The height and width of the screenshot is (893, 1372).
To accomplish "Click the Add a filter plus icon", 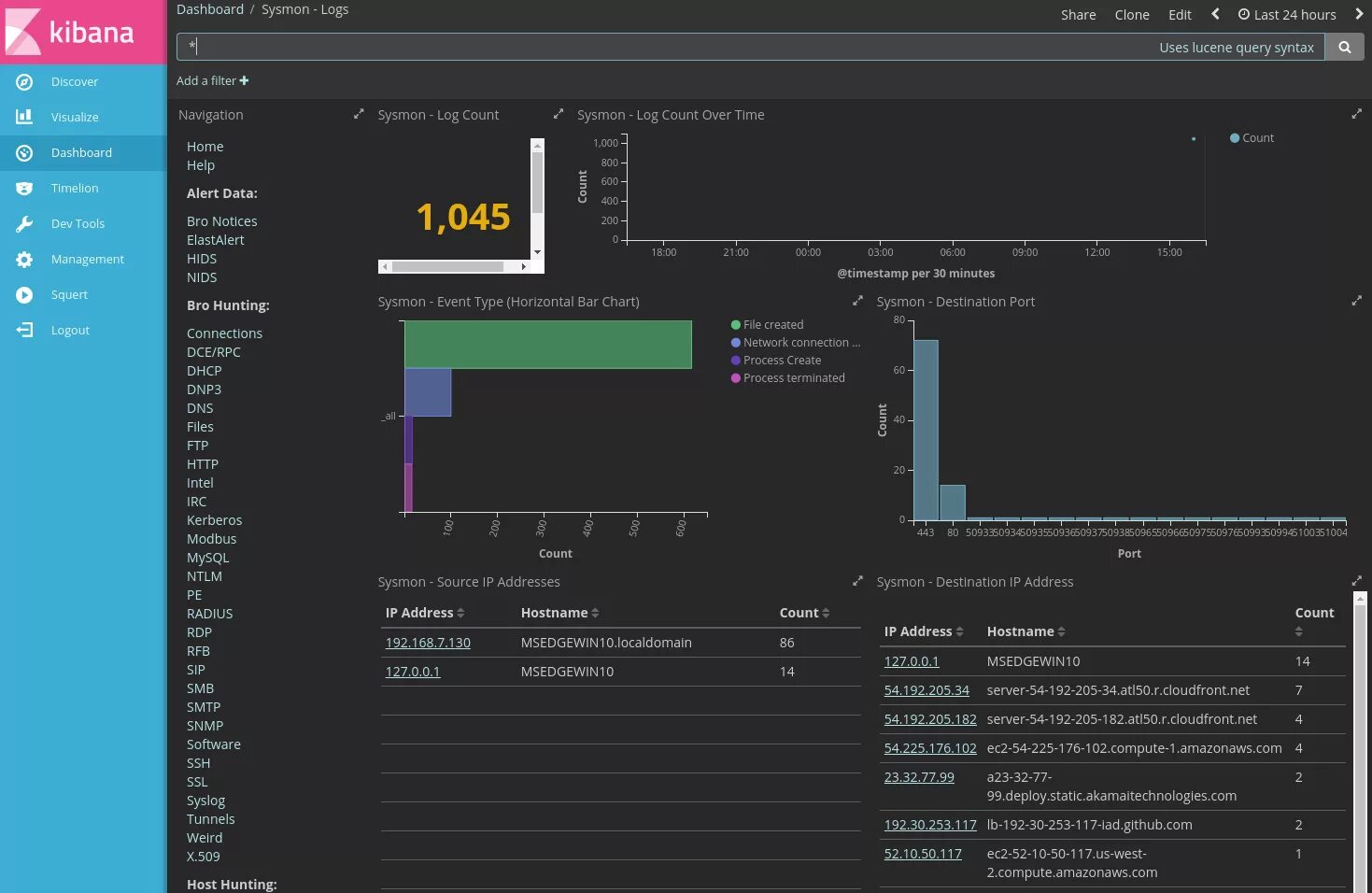I will point(244,81).
